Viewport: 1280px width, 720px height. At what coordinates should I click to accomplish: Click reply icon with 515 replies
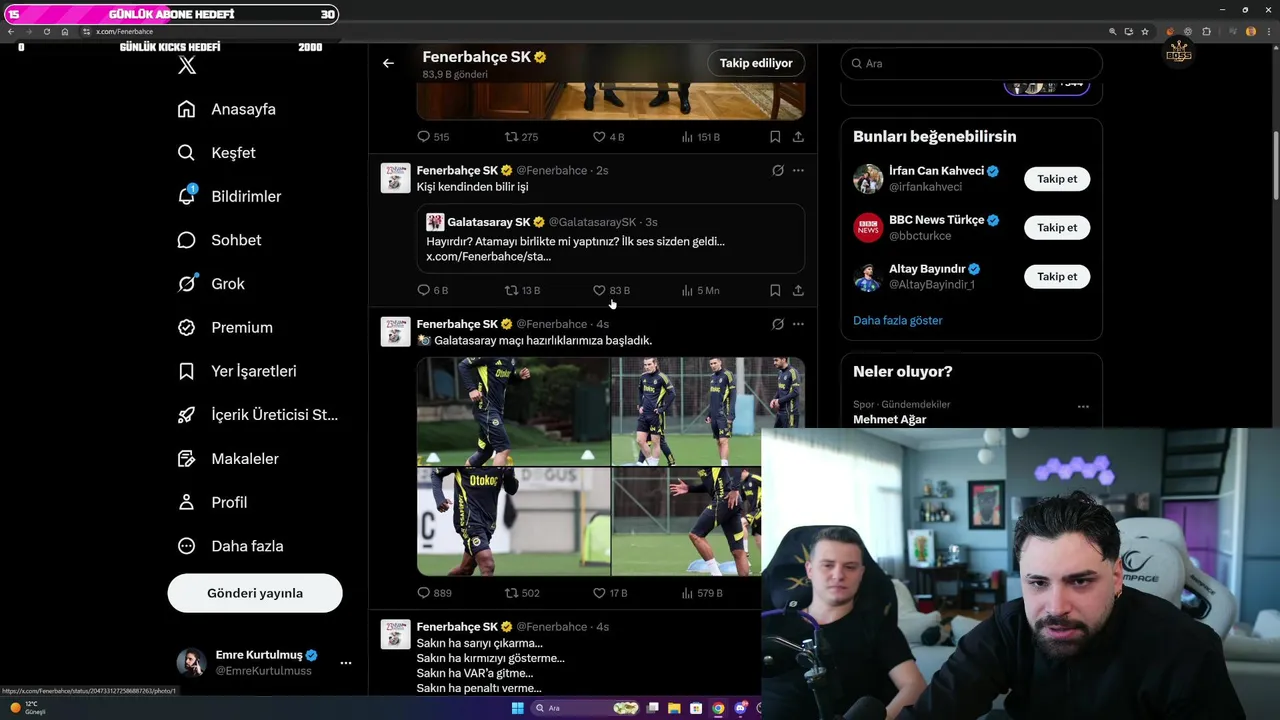point(423,137)
